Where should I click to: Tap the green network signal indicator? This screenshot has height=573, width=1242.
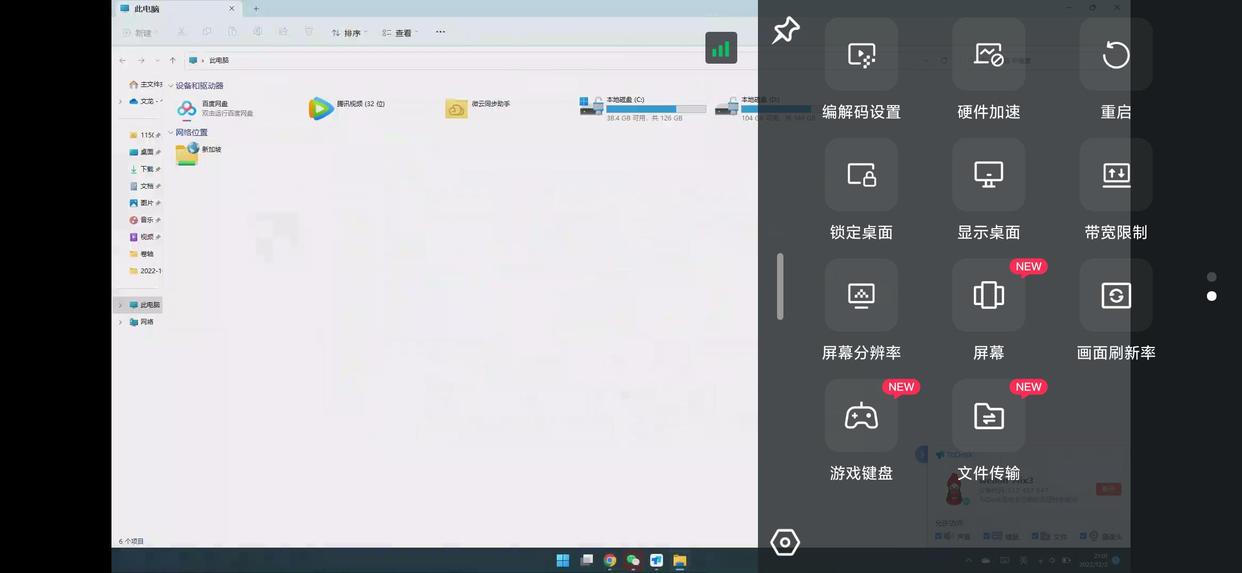(x=721, y=48)
